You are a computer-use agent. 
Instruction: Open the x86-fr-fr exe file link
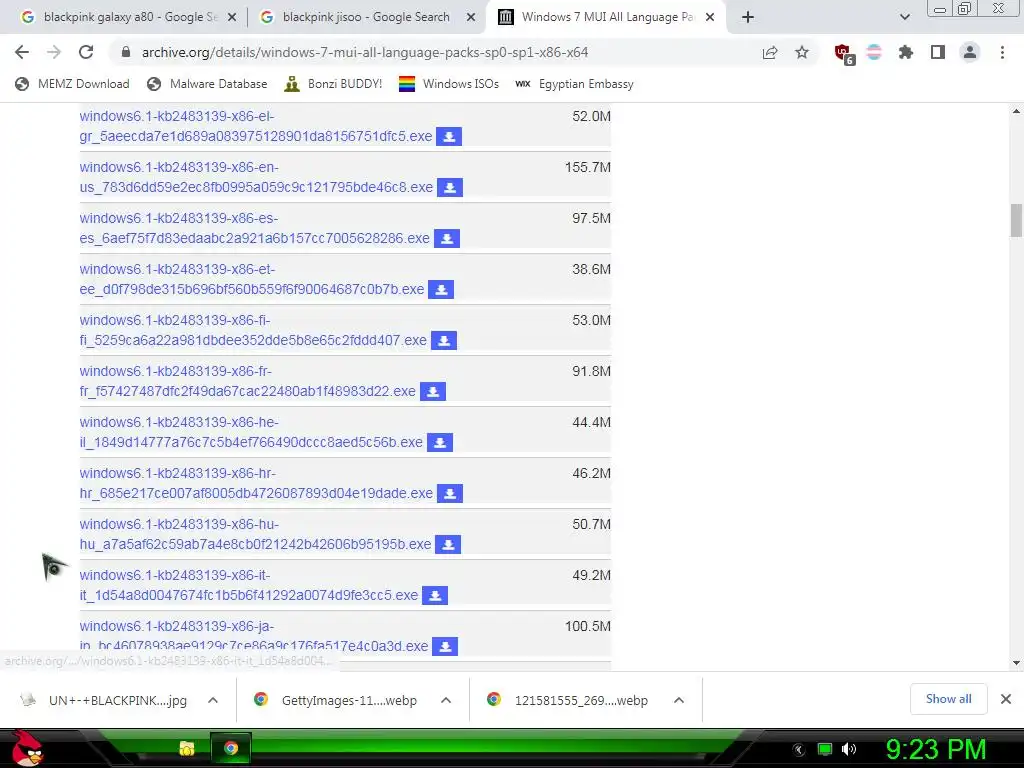[x=248, y=381]
